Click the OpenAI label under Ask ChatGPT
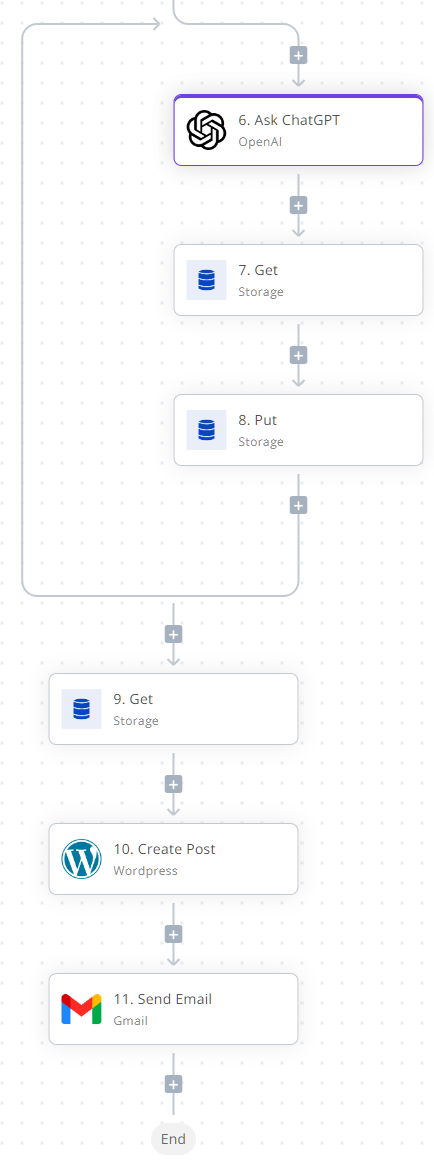Viewport: 434px width, 1160px height. click(x=260, y=141)
